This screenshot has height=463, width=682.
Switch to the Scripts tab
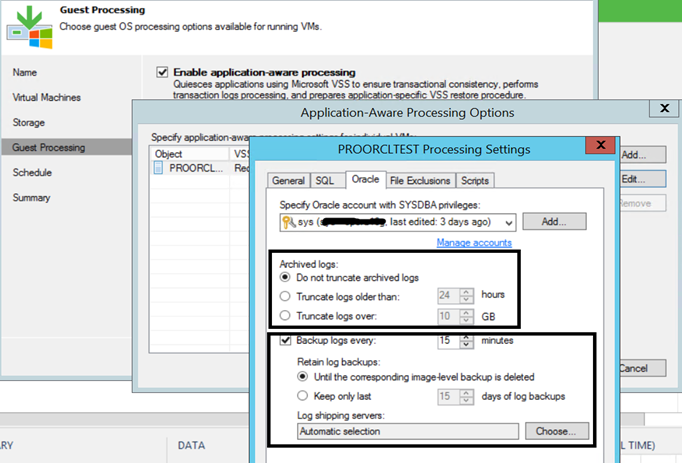coord(475,181)
